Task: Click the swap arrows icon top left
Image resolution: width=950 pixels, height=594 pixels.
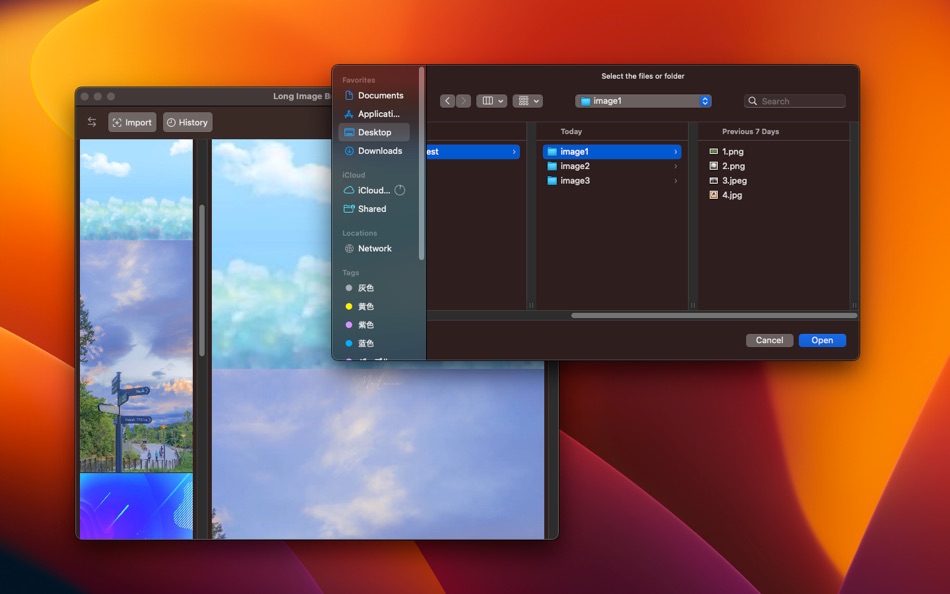Action: tap(92, 122)
